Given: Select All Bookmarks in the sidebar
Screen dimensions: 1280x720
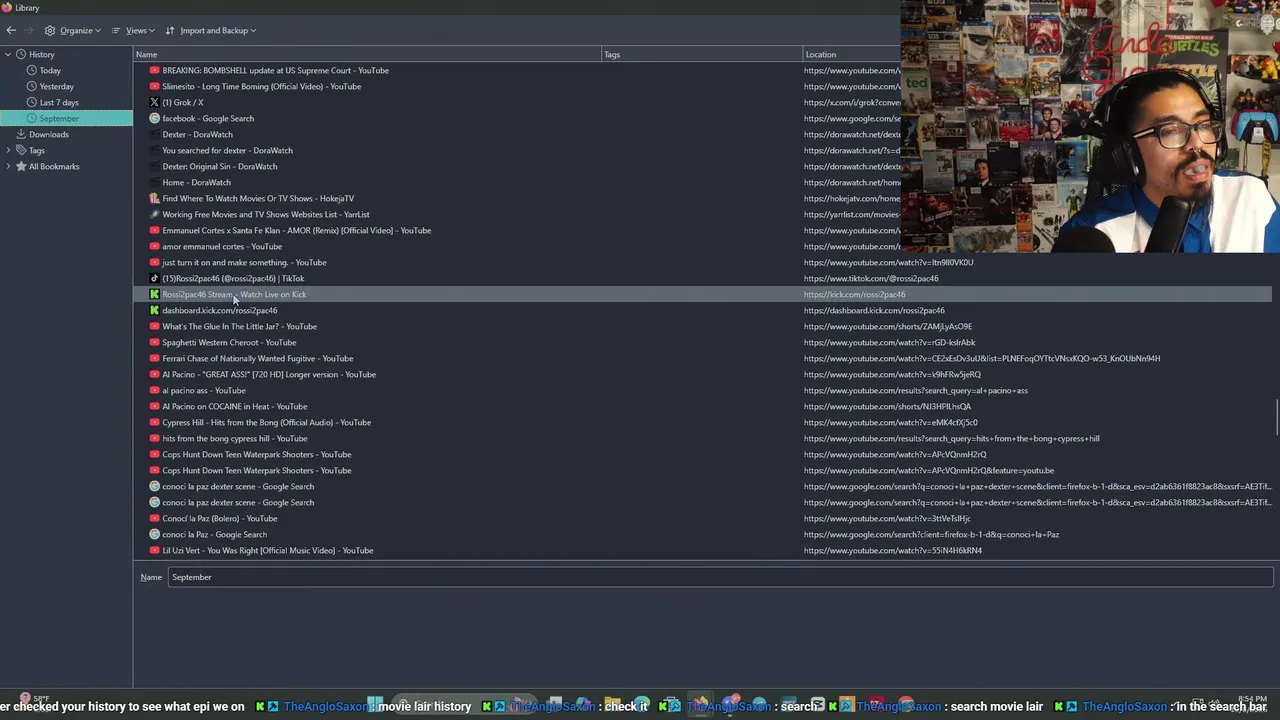Looking at the screenshot, I should 54,166.
